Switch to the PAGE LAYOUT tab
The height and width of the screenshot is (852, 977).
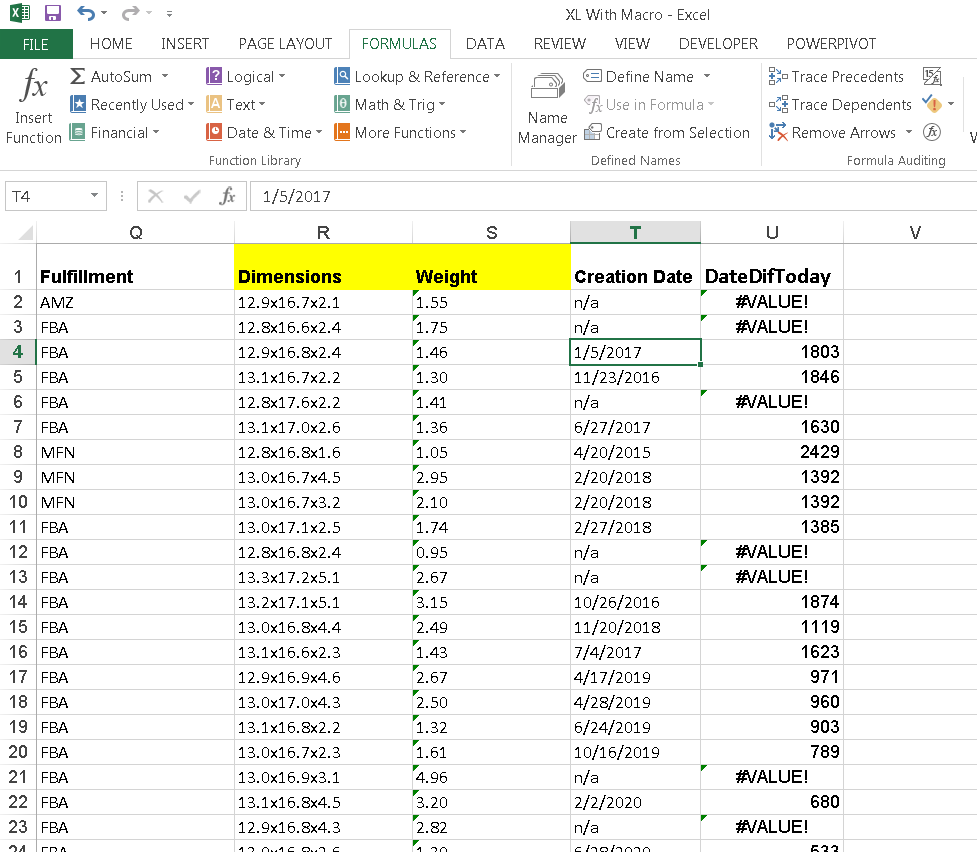(285, 44)
